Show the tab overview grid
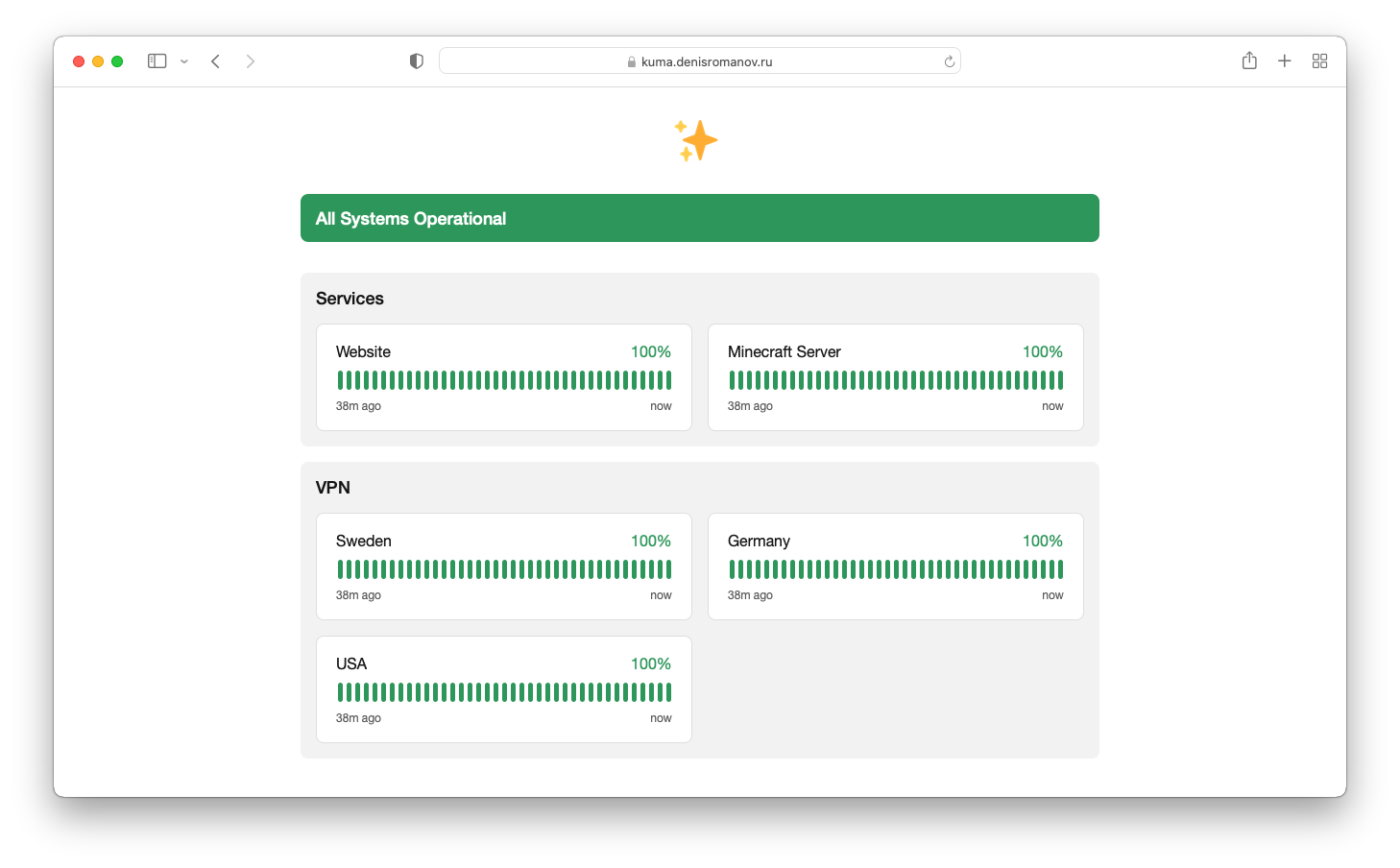The height and width of the screenshot is (868, 1400). 1319,61
